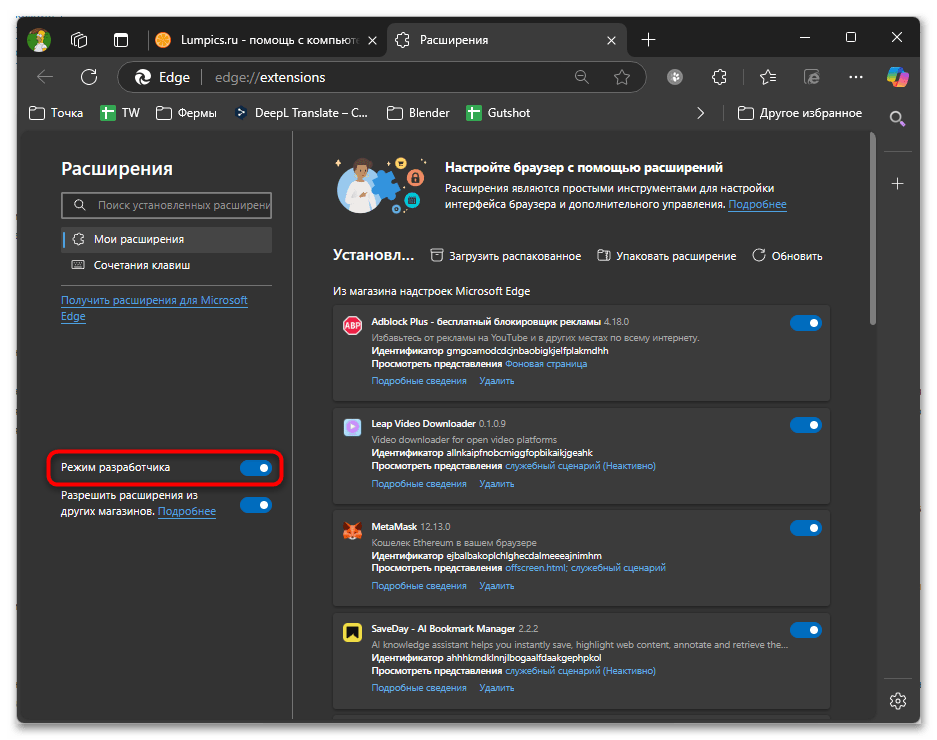
Task: Click the edge://extensions address bar
Action: click(x=382, y=77)
